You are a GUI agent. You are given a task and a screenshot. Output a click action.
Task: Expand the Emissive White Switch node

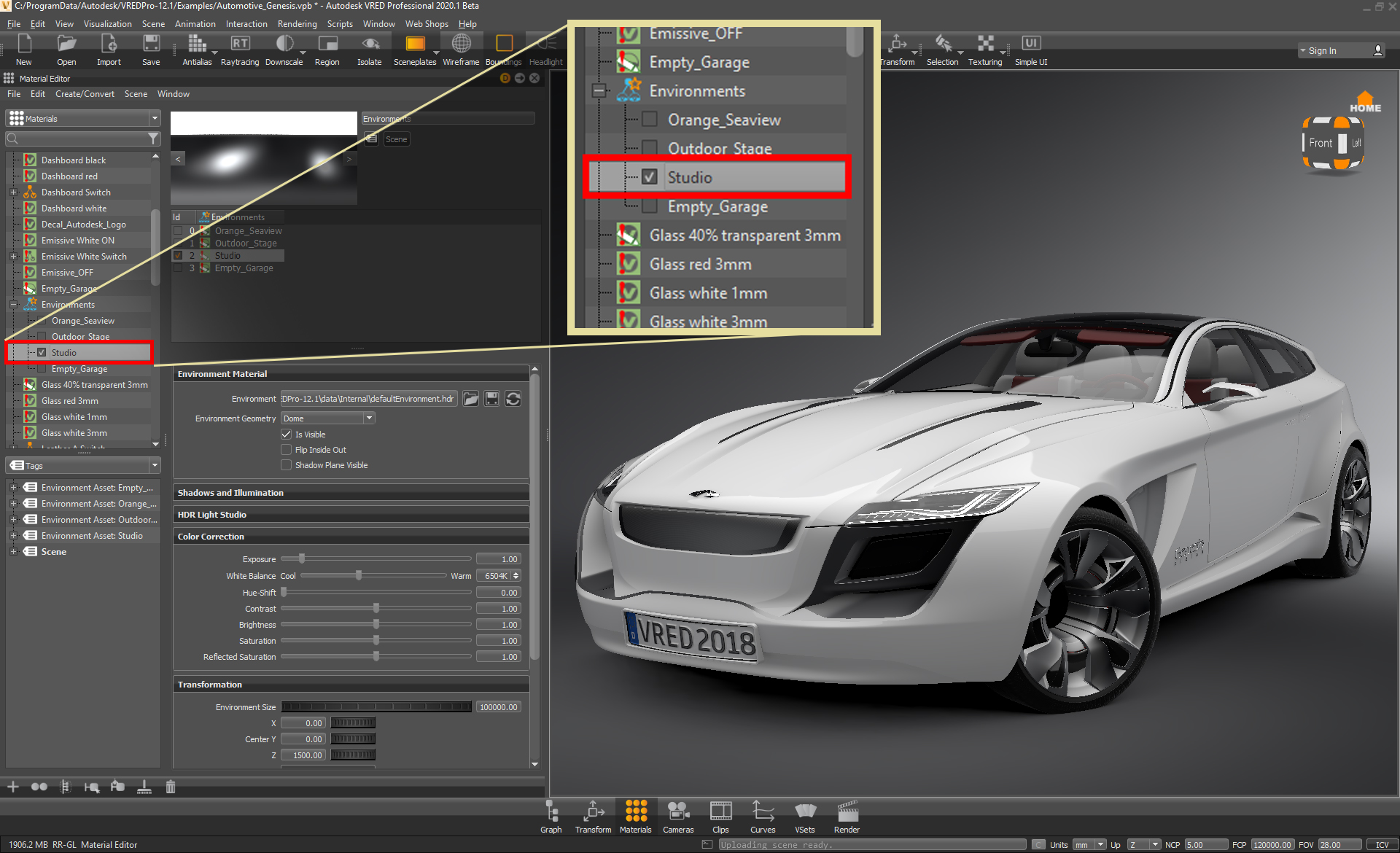click(13, 257)
